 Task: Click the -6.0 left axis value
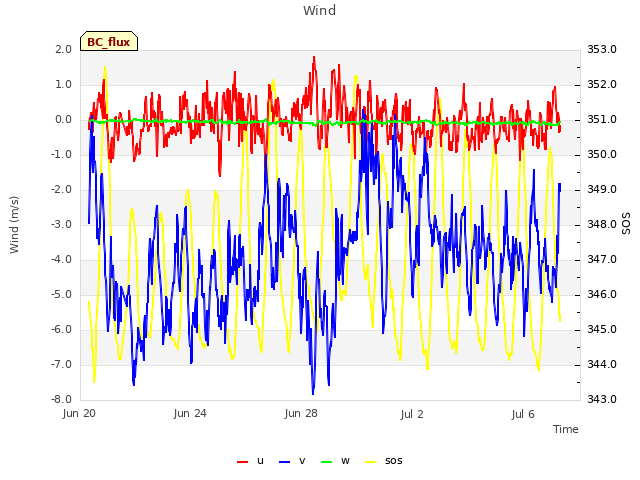61,330
